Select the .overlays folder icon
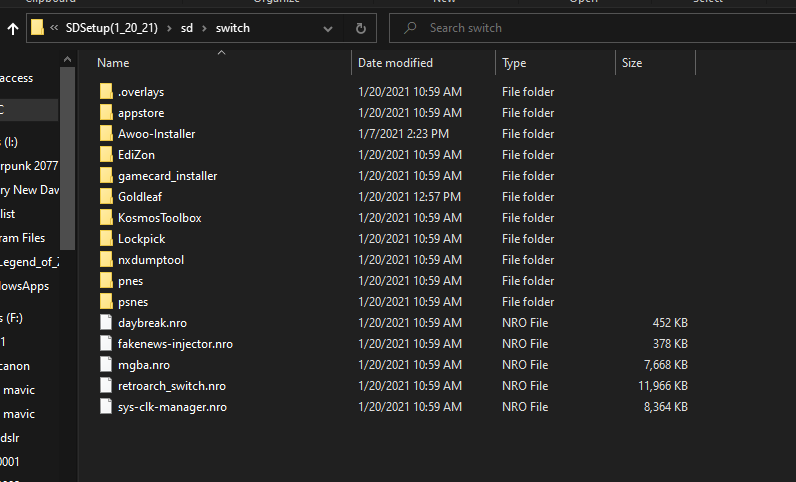 tap(106, 91)
